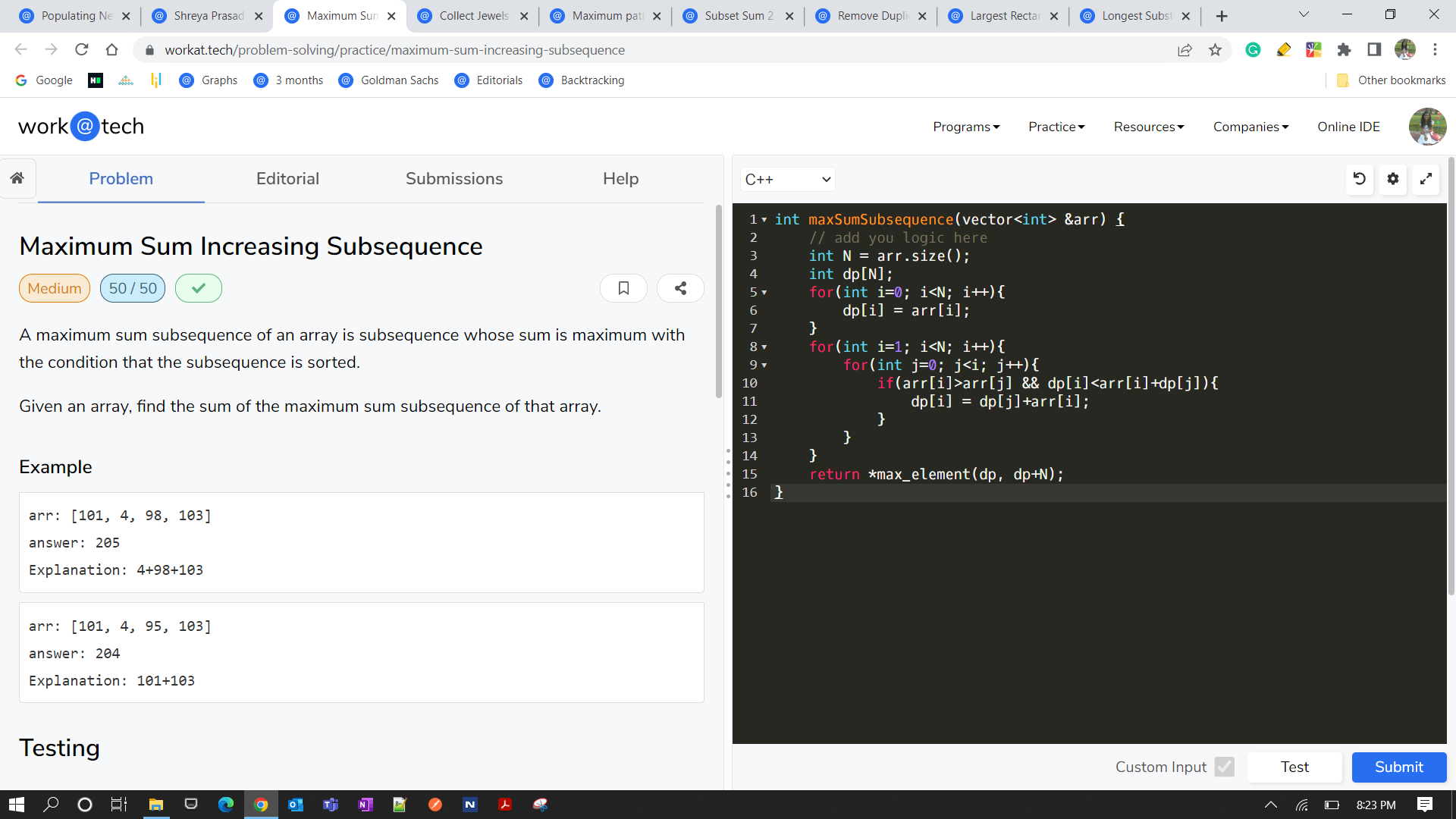1456x819 pixels.
Task: Click the panel divider drag handle
Action: click(x=728, y=473)
